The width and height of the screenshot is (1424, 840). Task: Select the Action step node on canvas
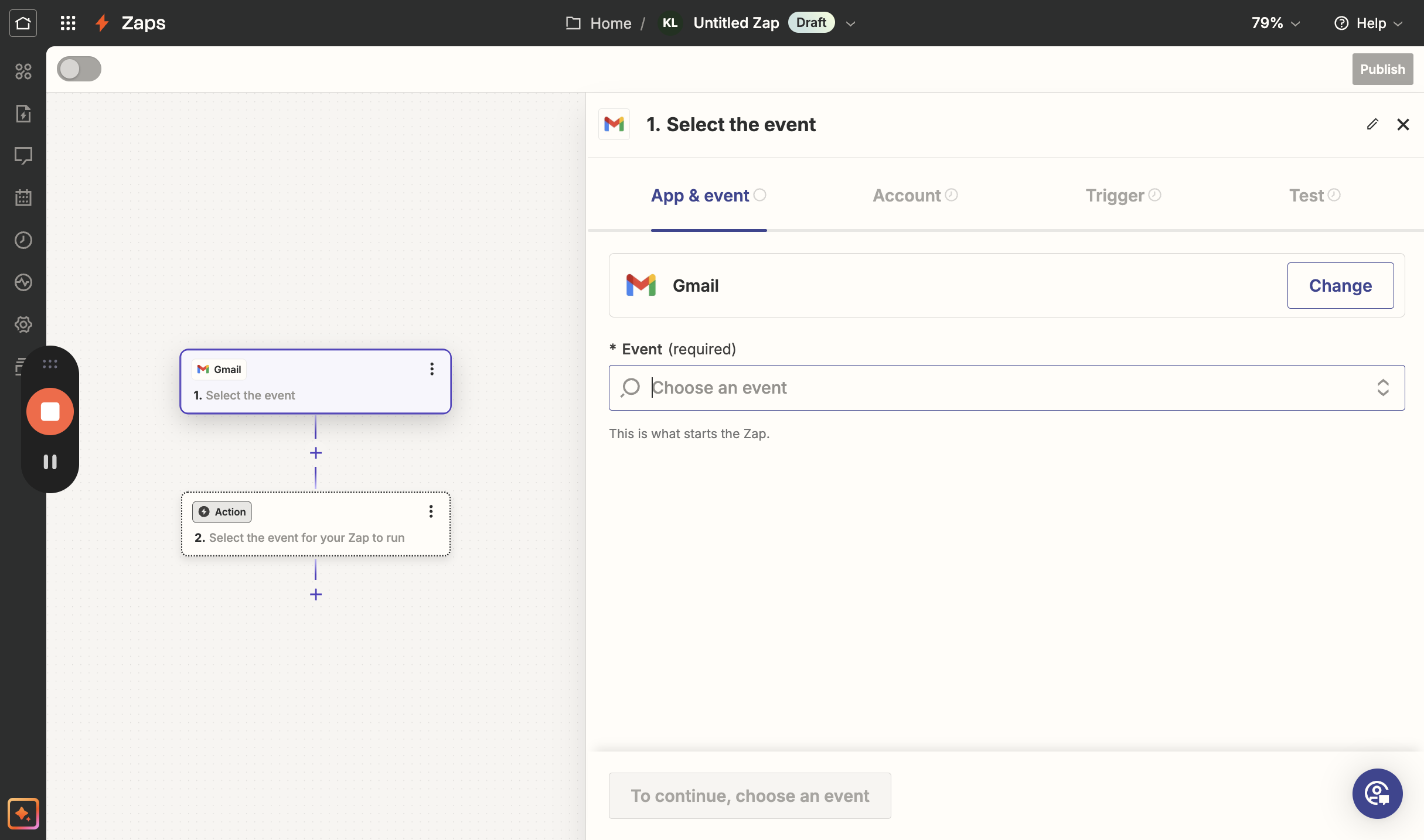pyautogui.click(x=315, y=524)
